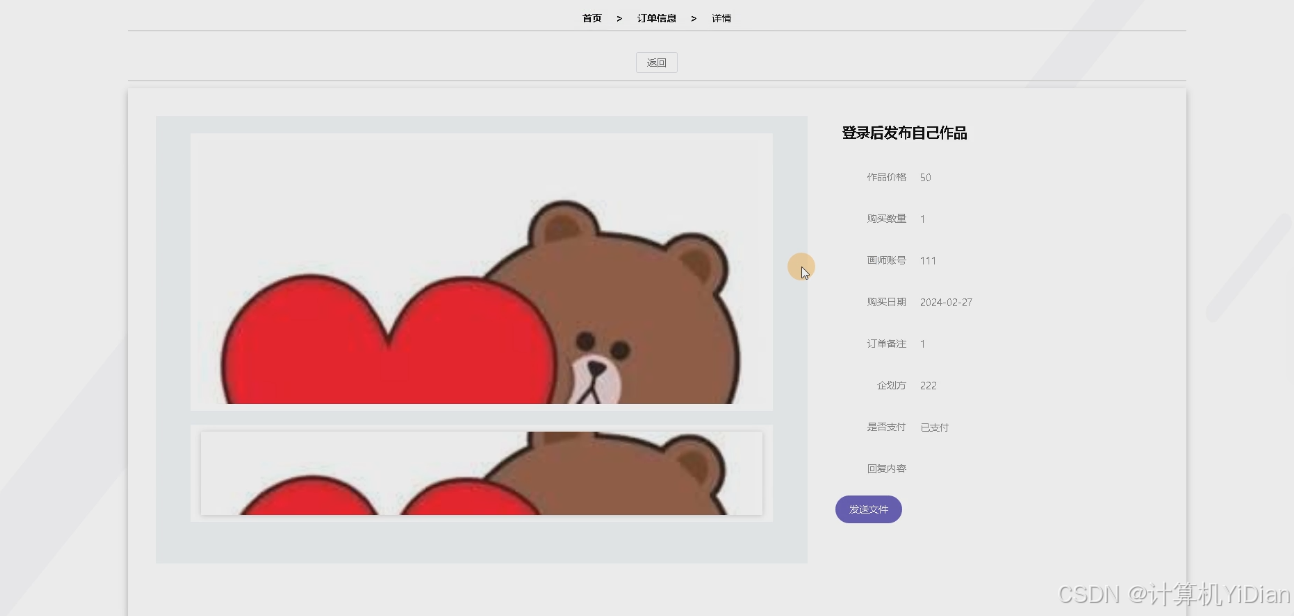Select the artist account value 111
The width and height of the screenshot is (1294, 616).
tap(928, 260)
